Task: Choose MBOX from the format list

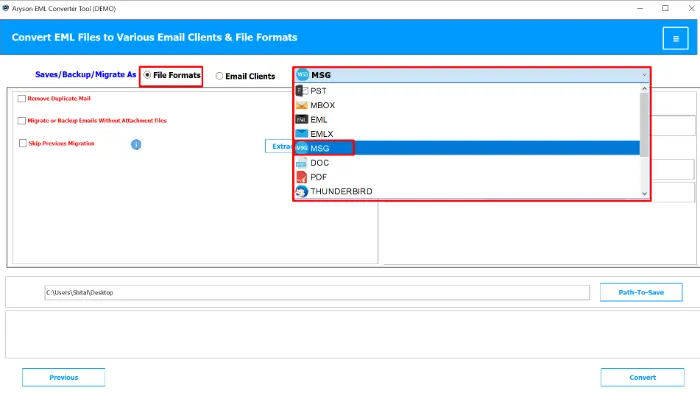Action: click(467, 105)
